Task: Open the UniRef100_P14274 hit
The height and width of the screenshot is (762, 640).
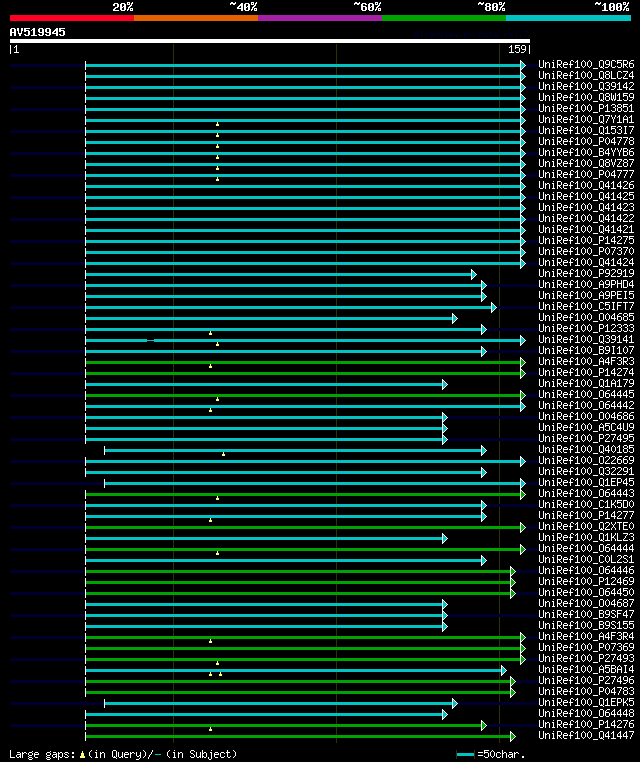Action: pos(586,372)
